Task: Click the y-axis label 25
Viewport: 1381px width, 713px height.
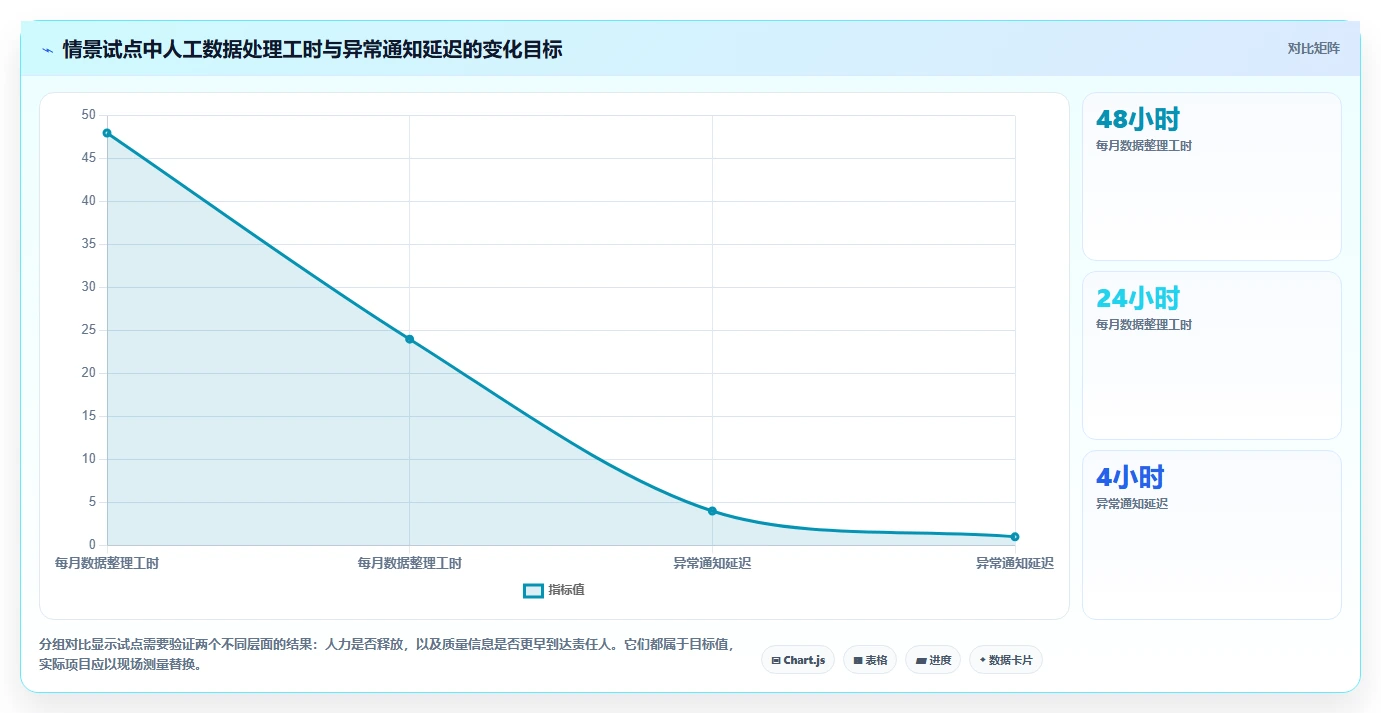Action: 89,330
